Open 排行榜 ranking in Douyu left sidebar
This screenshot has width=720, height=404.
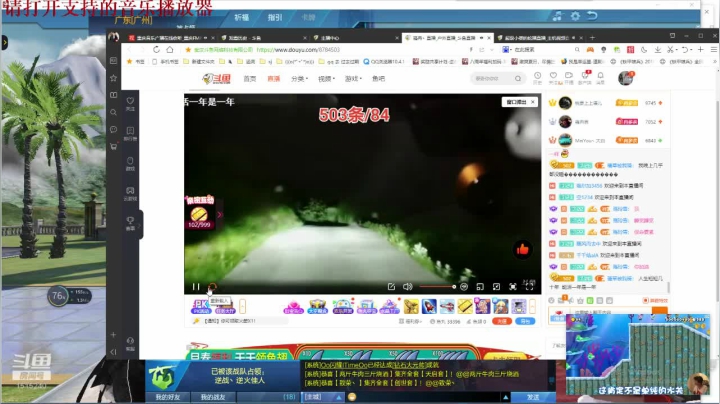click(130, 134)
